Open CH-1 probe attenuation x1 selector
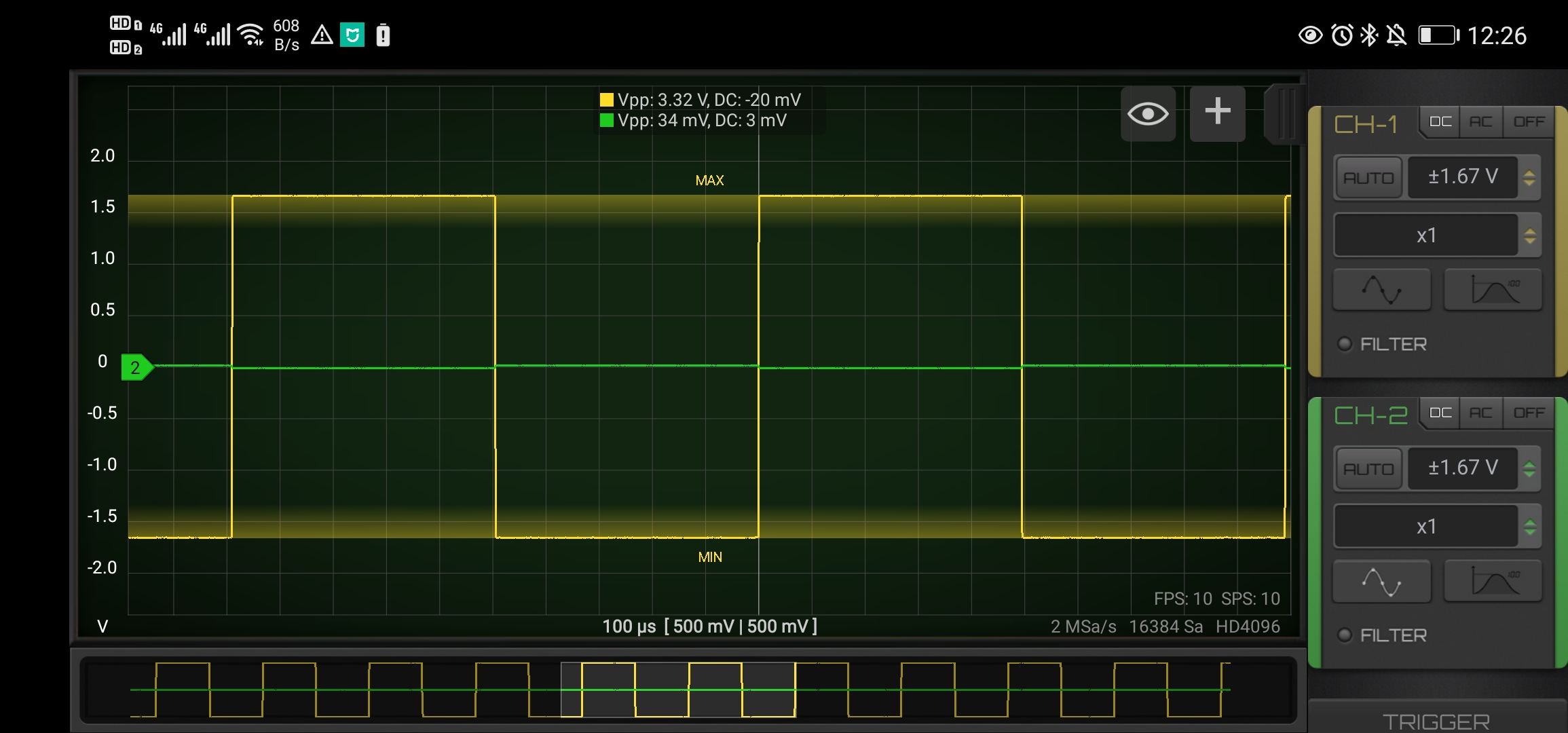 [x=1426, y=236]
